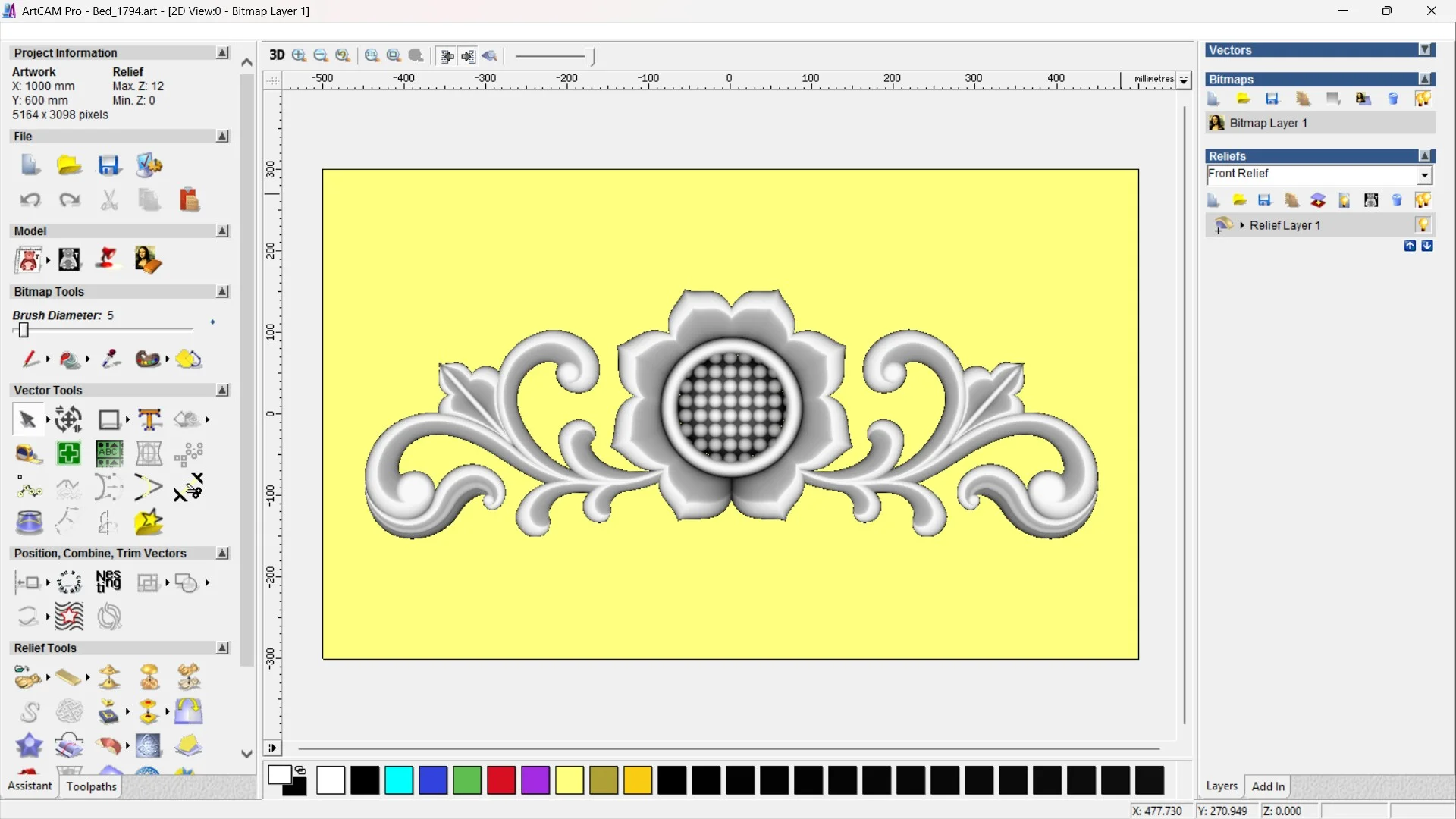The width and height of the screenshot is (1456, 819).
Task: Open the Front Relief dropdown
Action: 1424,175
